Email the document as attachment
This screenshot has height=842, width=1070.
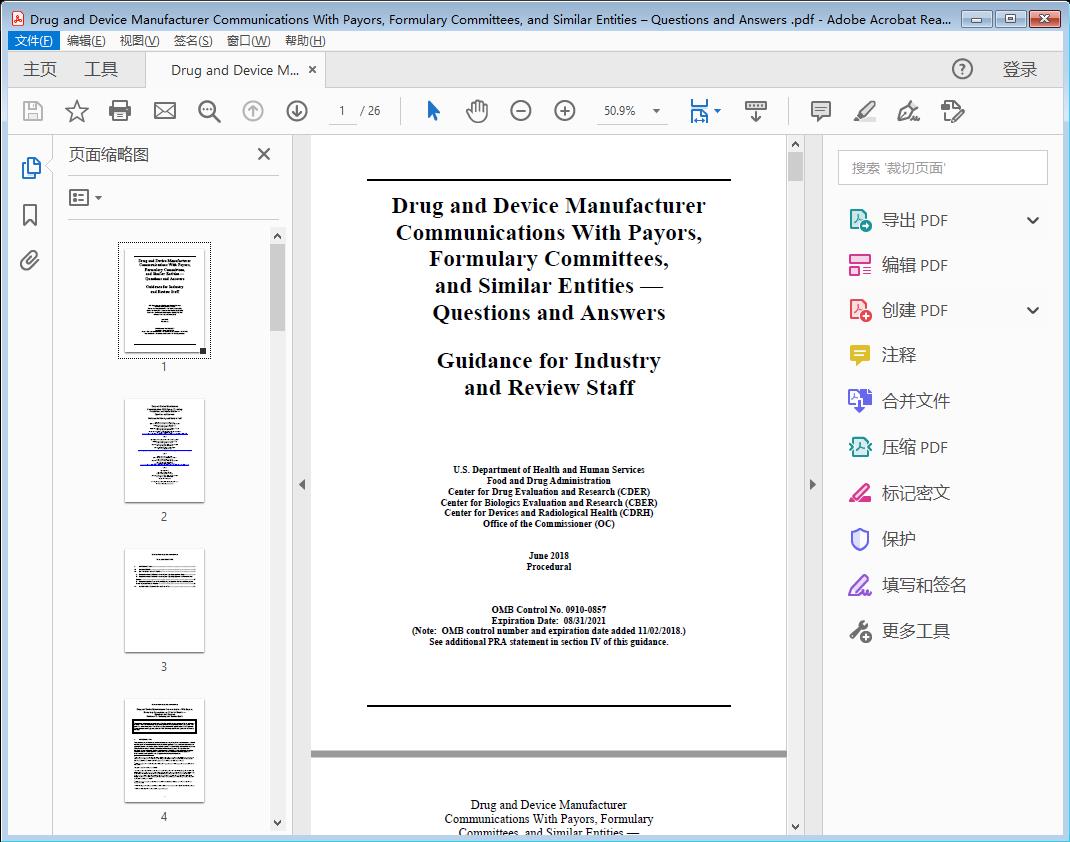(164, 111)
